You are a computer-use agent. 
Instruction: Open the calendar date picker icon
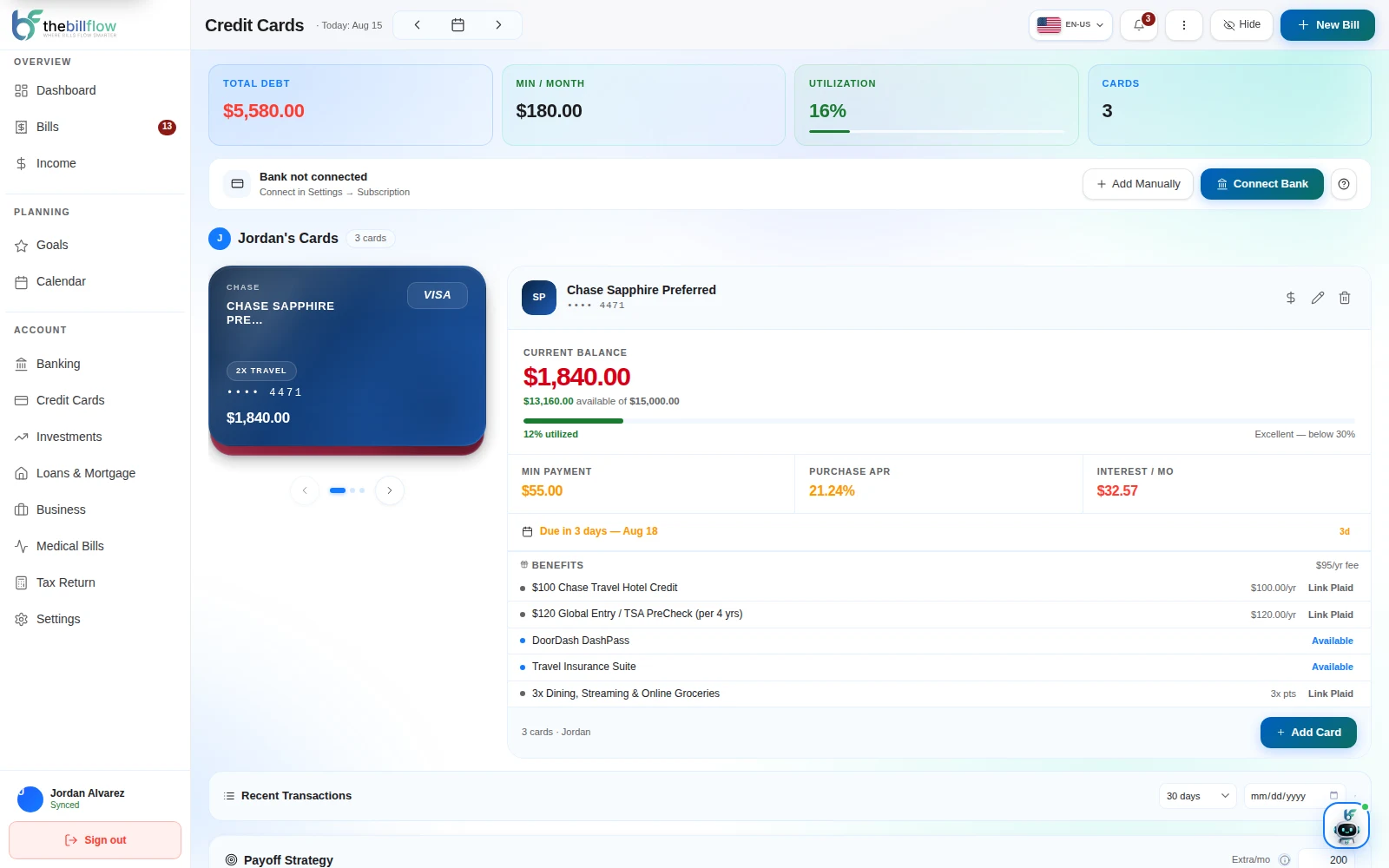click(458, 25)
